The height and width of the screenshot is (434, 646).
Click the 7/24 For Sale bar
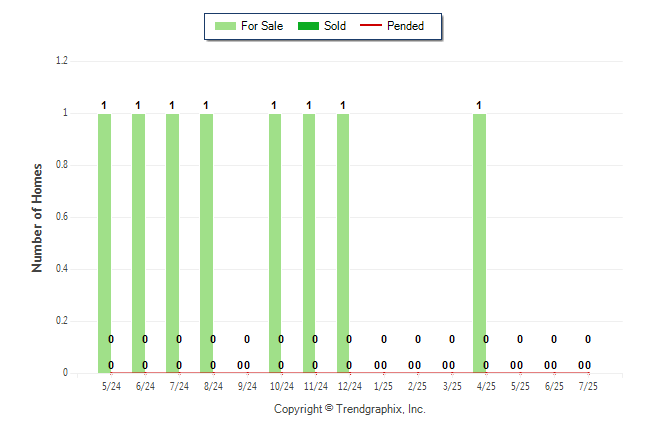point(172,243)
